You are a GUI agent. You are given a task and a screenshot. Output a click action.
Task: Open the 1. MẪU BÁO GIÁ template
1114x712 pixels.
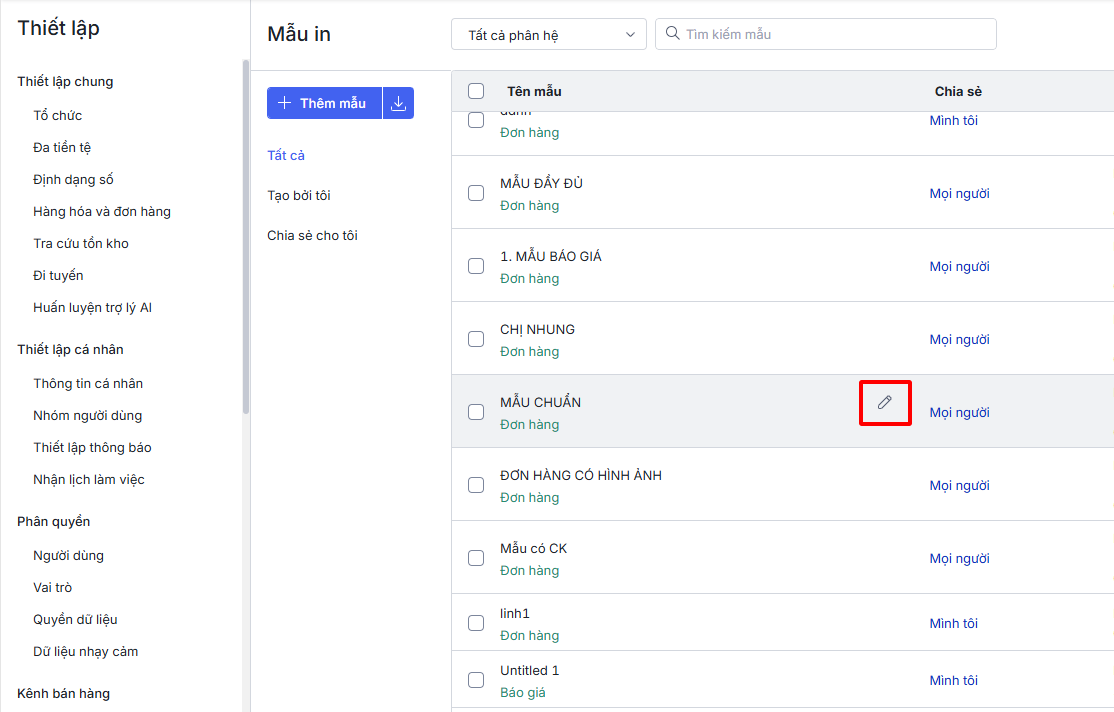pyautogui.click(x=551, y=256)
